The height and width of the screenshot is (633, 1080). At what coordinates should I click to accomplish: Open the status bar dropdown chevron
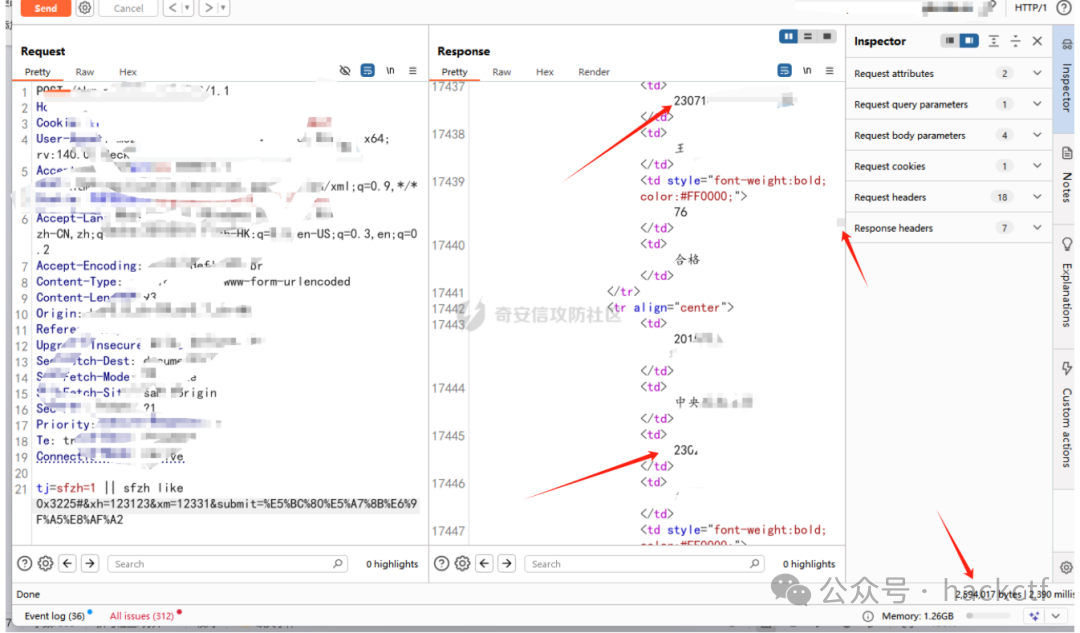1055,616
